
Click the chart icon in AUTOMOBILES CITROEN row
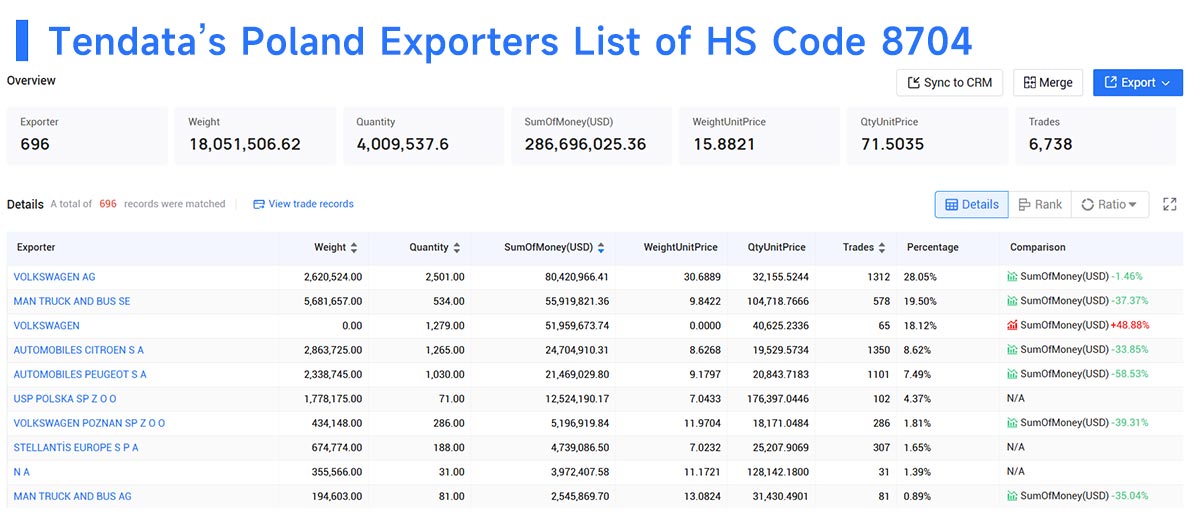pos(1012,350)
